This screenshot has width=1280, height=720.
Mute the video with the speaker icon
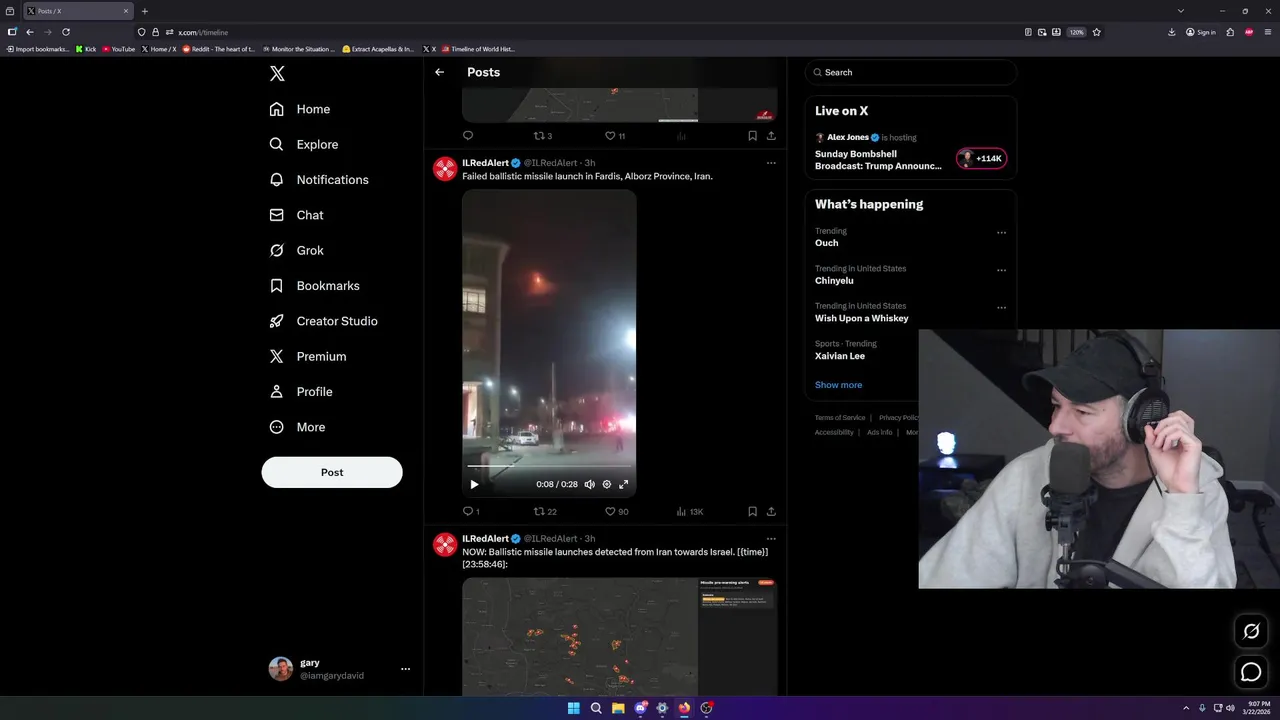tap(589, 484)
